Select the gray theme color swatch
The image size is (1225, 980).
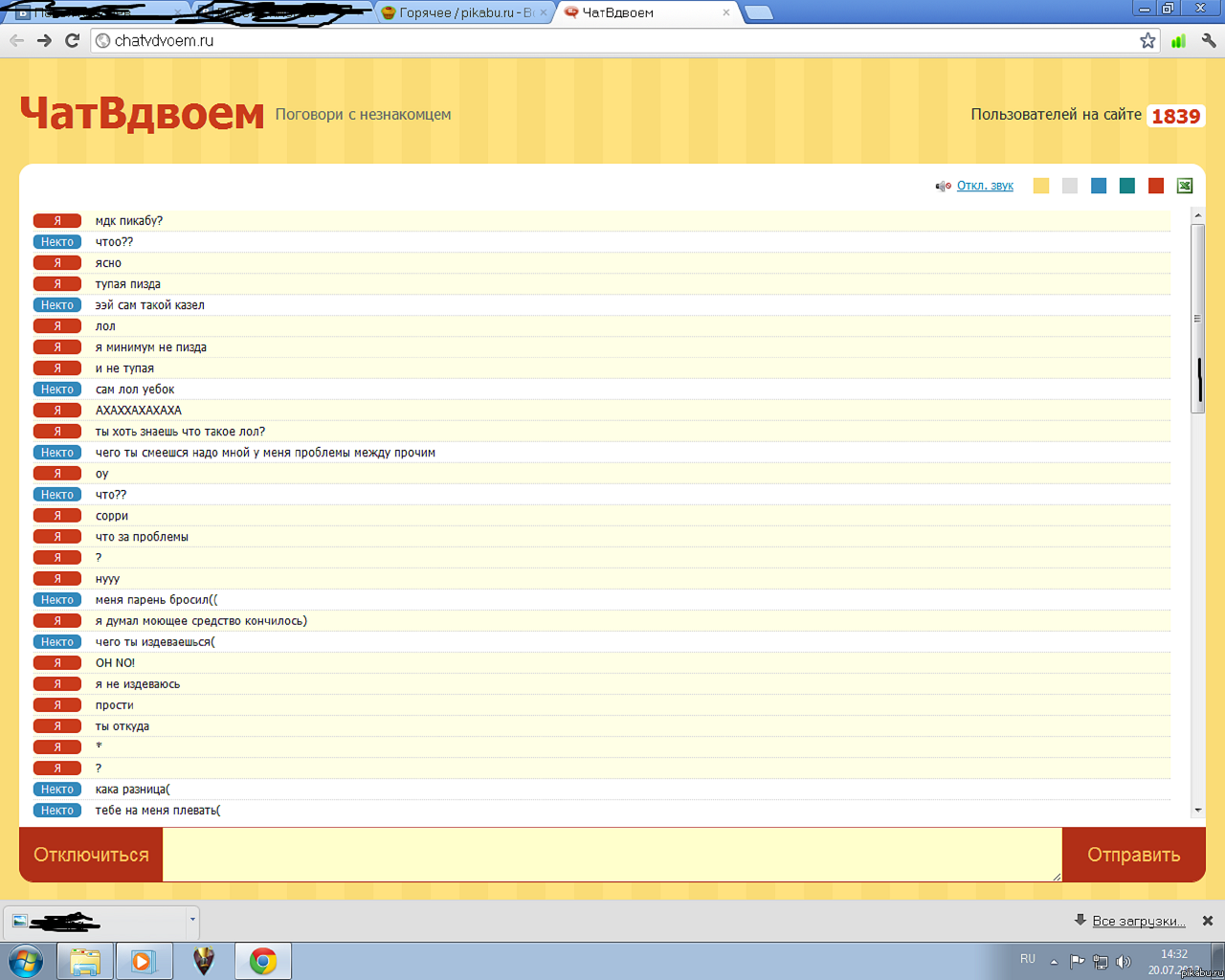(1070, 186)
